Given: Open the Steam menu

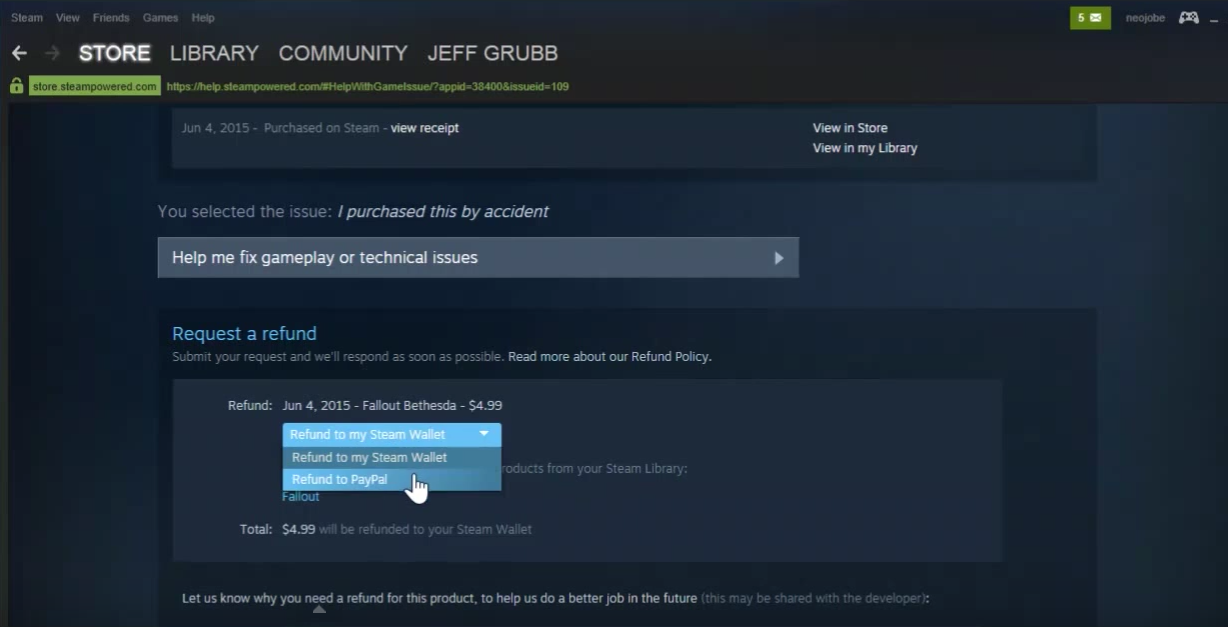Looking at the screenshot, I should pyautogui.click(x=27, y=18).
